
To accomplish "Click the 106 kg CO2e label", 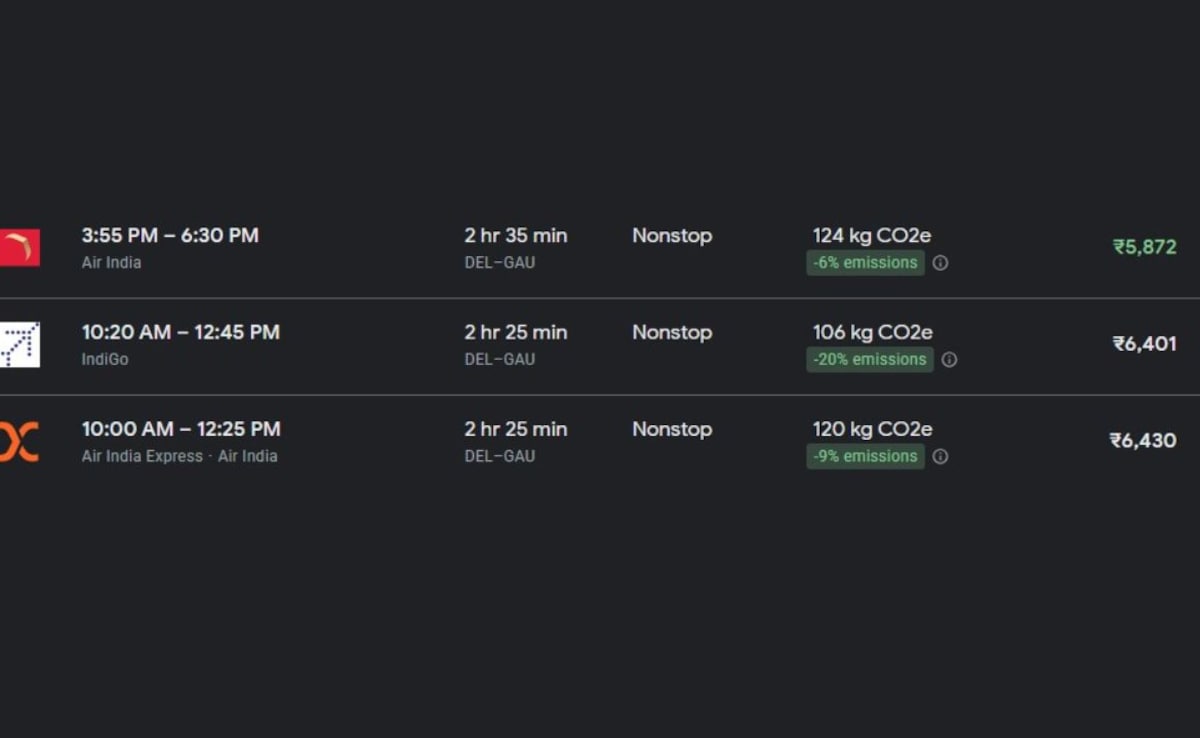I will 872,333.
